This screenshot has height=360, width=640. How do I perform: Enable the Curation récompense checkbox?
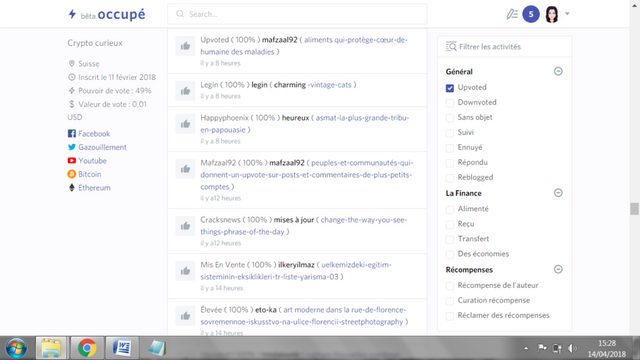tap(450, 301)
